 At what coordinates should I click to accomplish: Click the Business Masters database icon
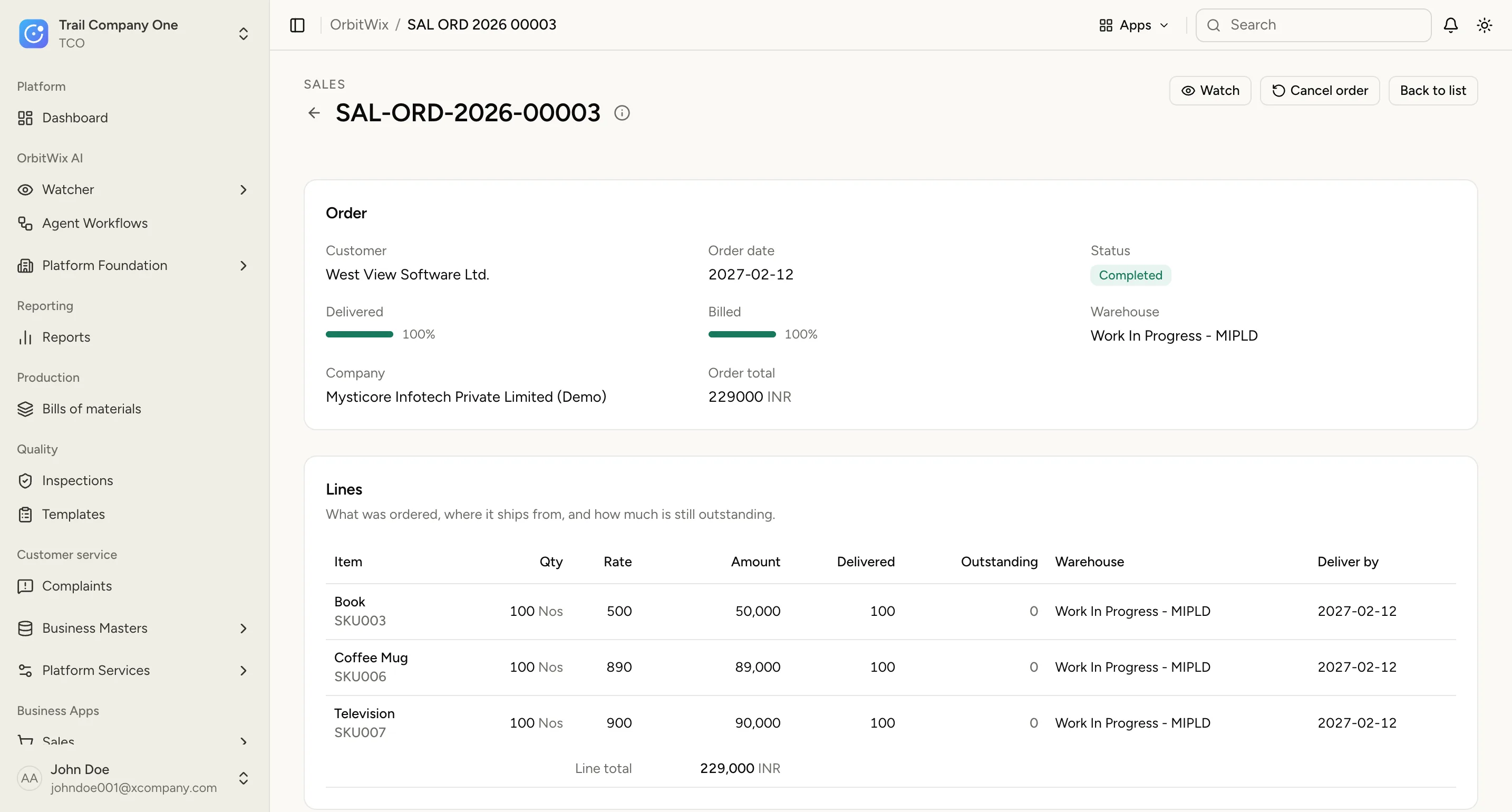point(25,628)
